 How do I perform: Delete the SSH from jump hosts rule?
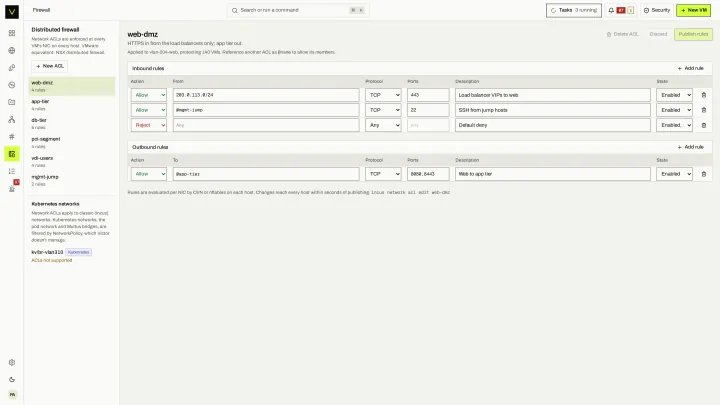703,110
